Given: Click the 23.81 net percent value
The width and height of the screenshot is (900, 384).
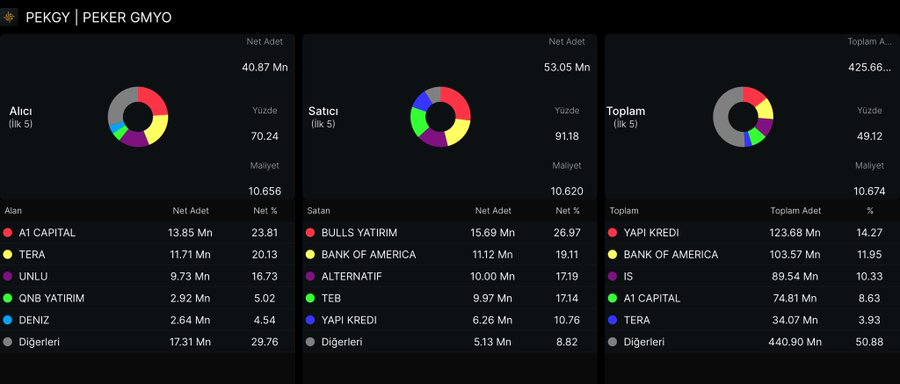Looking at the screenshot, I should [265, 233].
